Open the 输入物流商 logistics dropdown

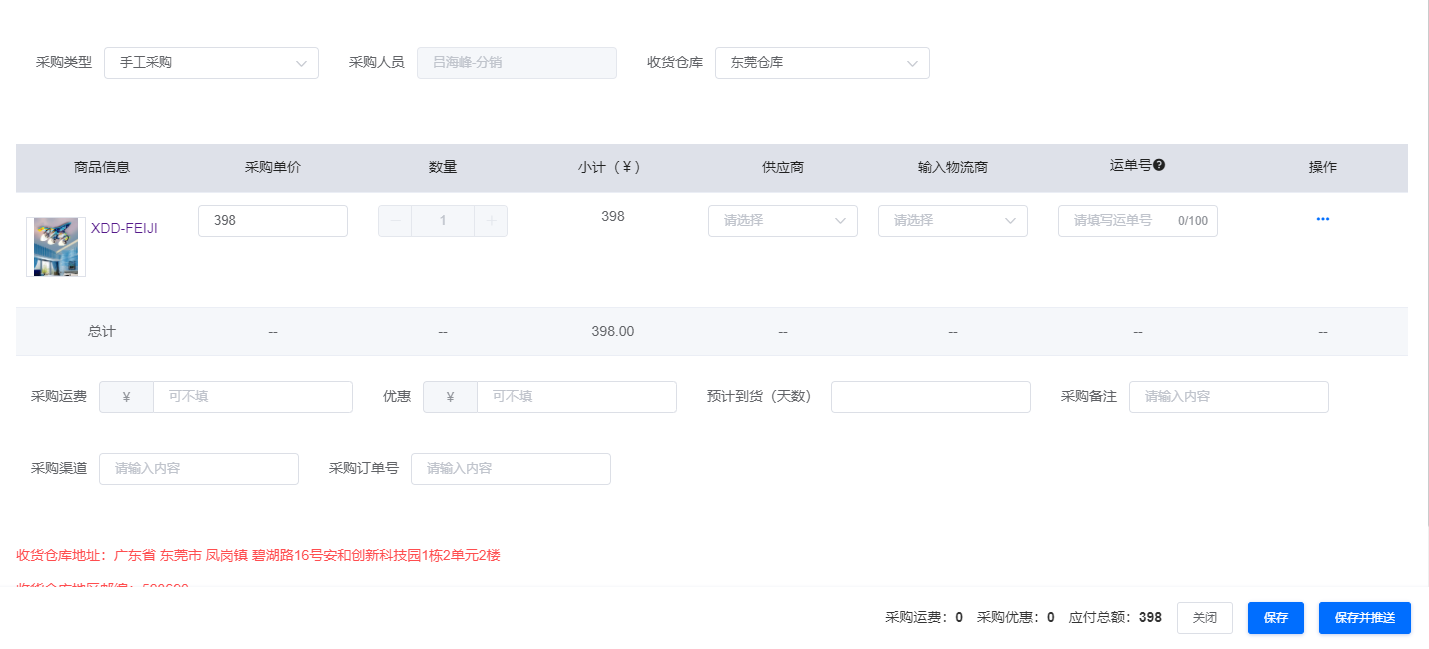click(952, 221)
